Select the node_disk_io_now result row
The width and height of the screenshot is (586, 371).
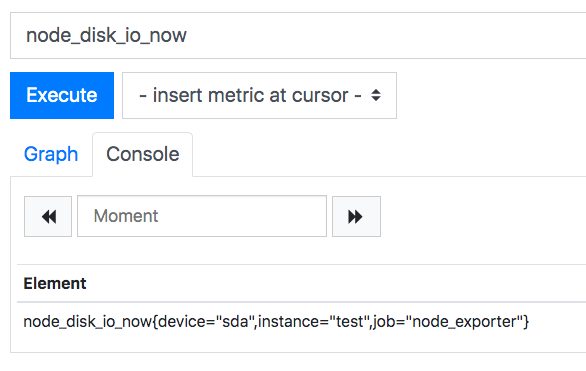tap(301, 322)
